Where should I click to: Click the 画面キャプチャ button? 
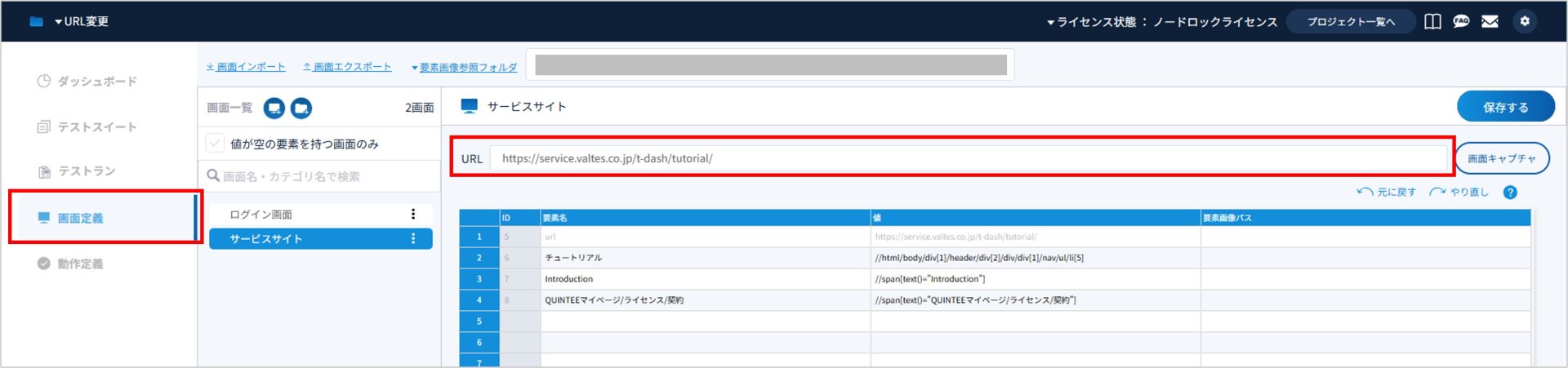click(1501, 158)
